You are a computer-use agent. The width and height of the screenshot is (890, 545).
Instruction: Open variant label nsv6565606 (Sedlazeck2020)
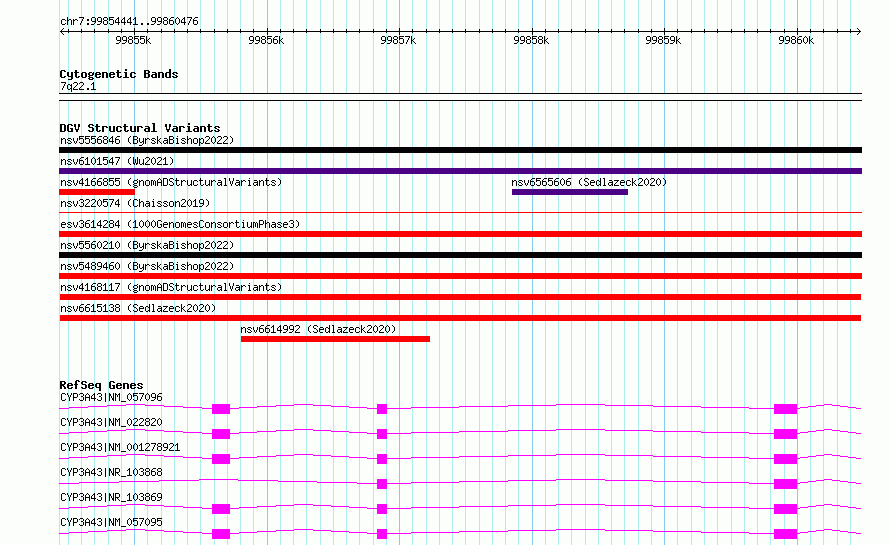click(589, 182)
